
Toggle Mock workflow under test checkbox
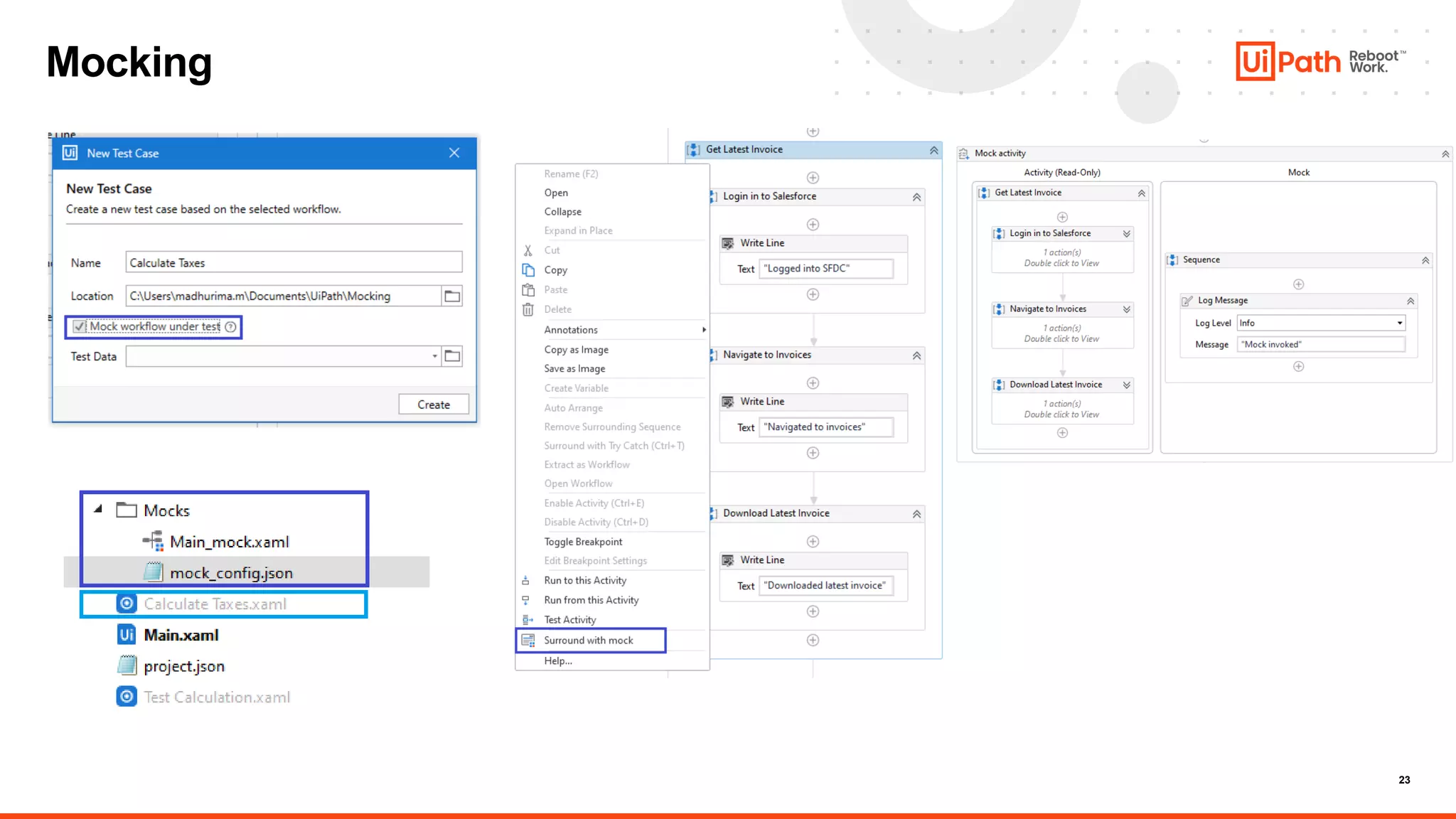(x=80, y=327)
